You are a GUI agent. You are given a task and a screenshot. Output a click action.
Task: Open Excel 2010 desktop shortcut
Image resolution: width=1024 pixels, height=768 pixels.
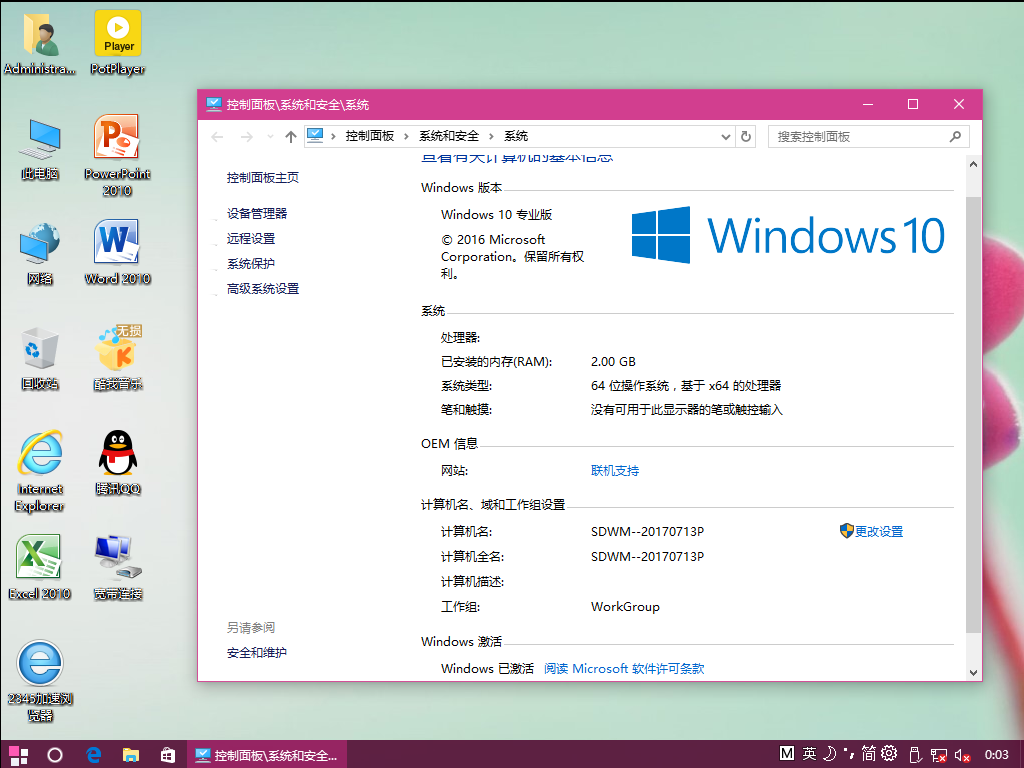click(x=40, y=567)
